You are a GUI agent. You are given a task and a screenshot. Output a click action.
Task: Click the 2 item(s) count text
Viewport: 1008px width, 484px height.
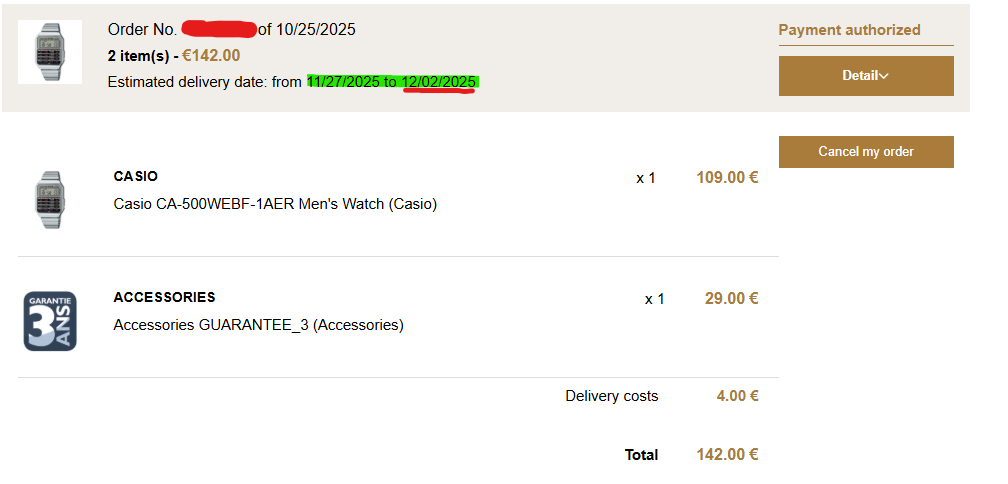point(142,56)
